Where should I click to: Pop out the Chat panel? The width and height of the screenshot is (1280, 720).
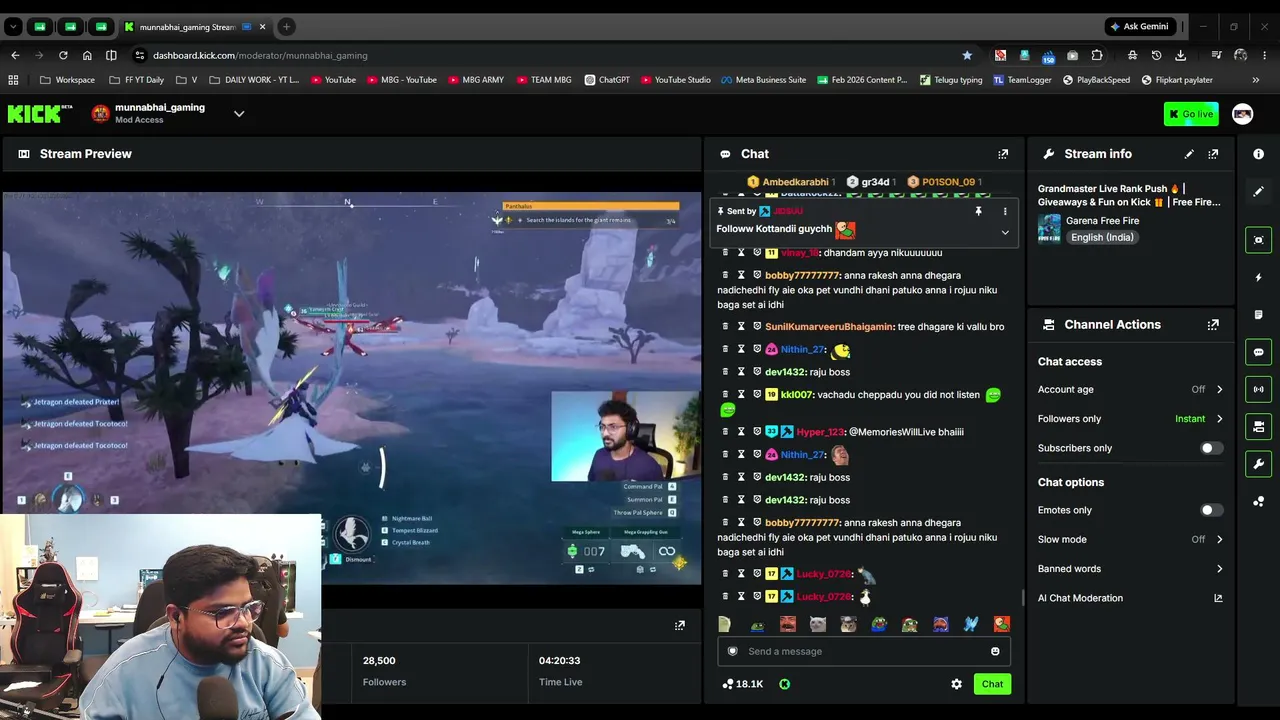pos(1003,154)
